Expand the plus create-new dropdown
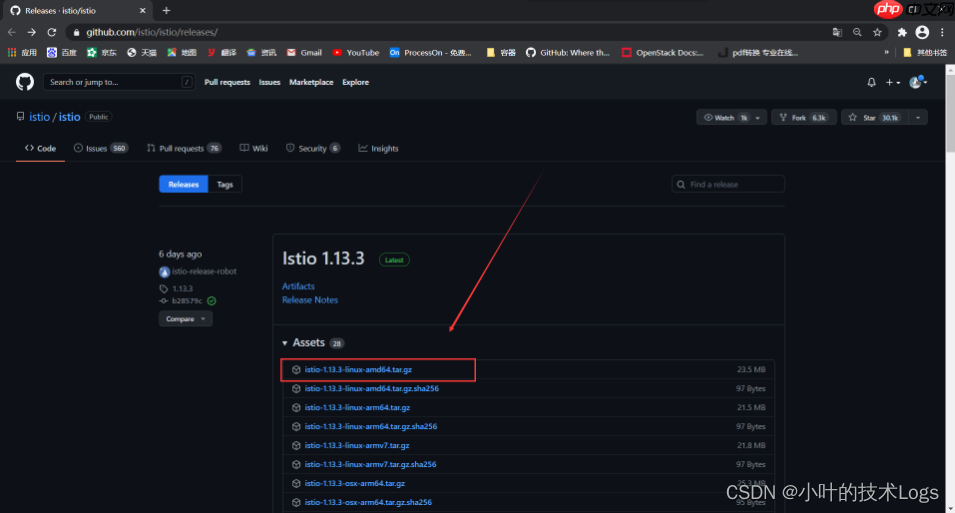 [x=892, y=82]
